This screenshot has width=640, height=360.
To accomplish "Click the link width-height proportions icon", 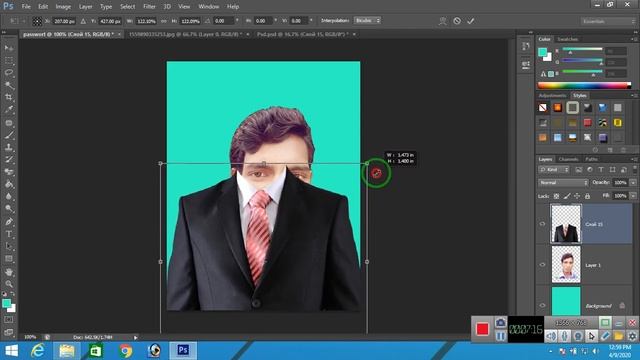I will (x=164, y=21).
